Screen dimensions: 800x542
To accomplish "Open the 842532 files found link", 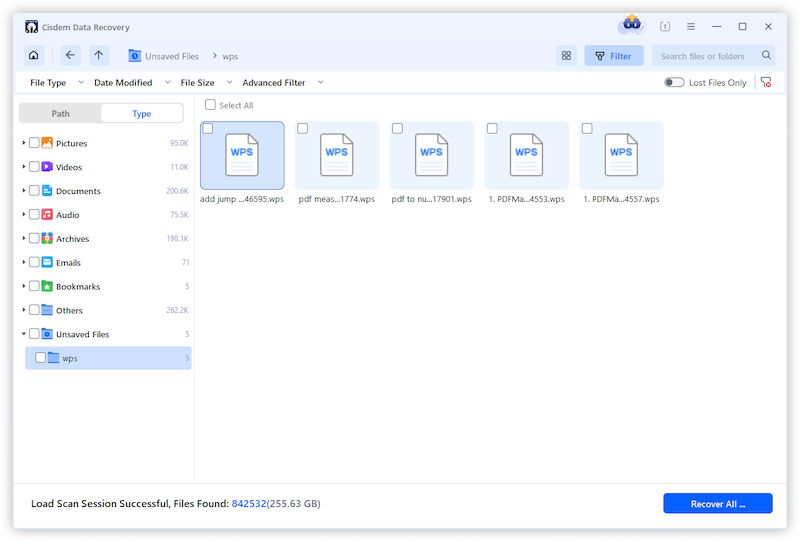I will [x=249, y=503].
